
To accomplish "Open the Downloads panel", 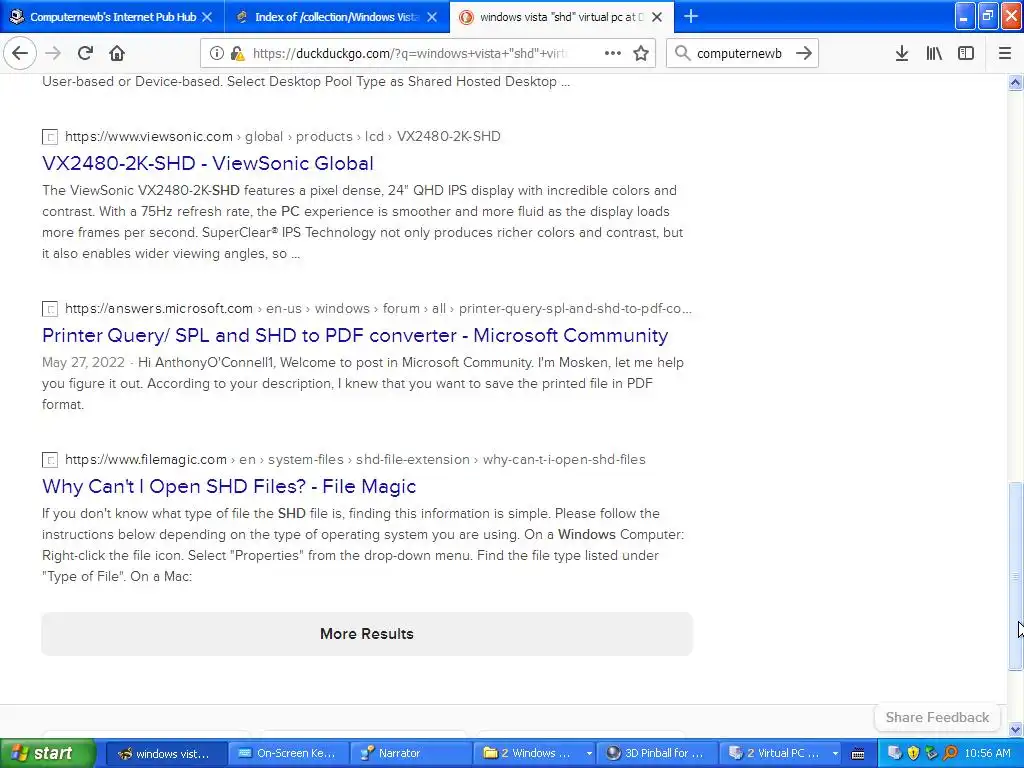I will coord(902,54).
